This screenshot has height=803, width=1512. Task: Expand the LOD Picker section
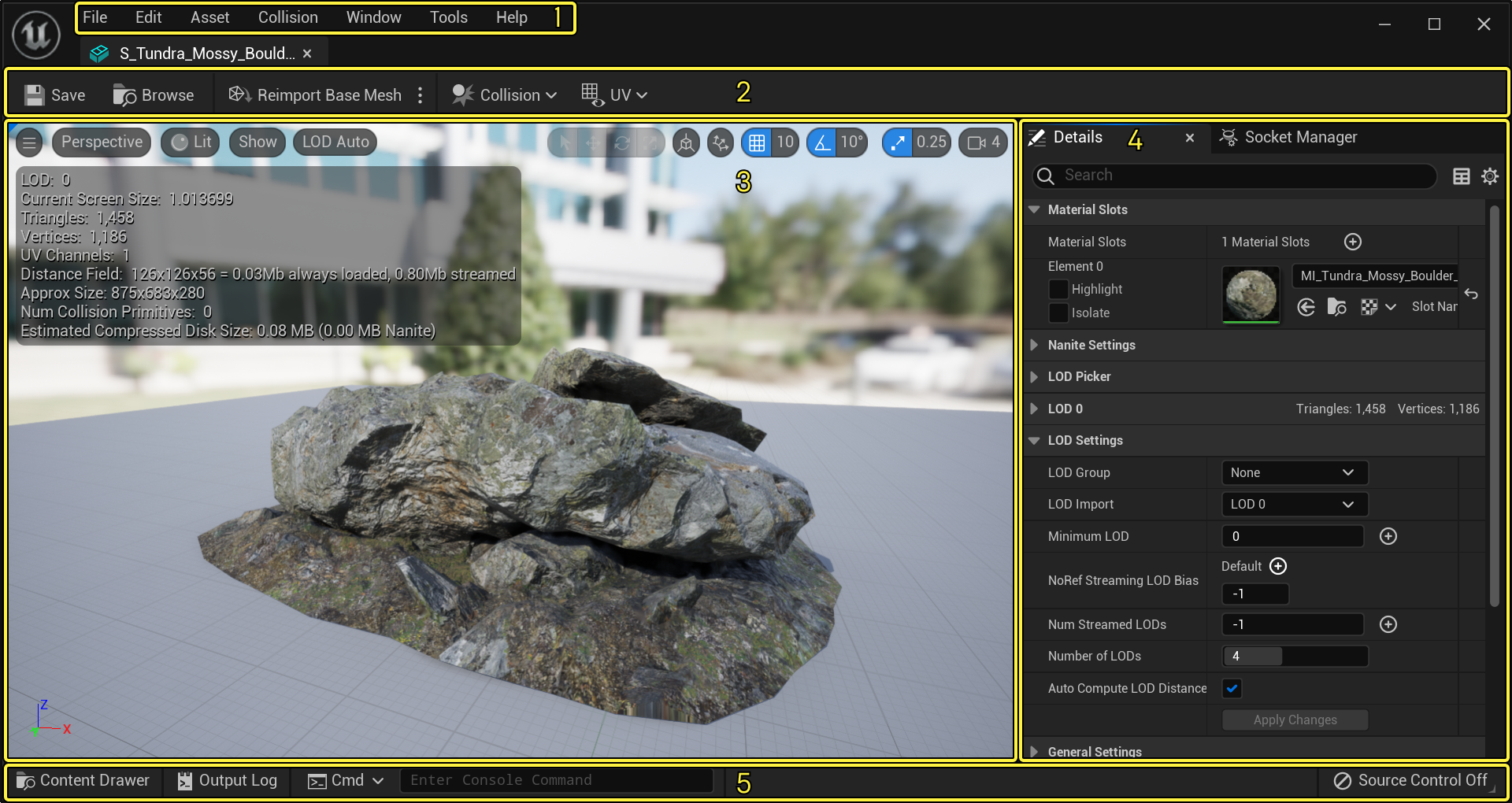pyautogui.click(x=1034, y=376)
